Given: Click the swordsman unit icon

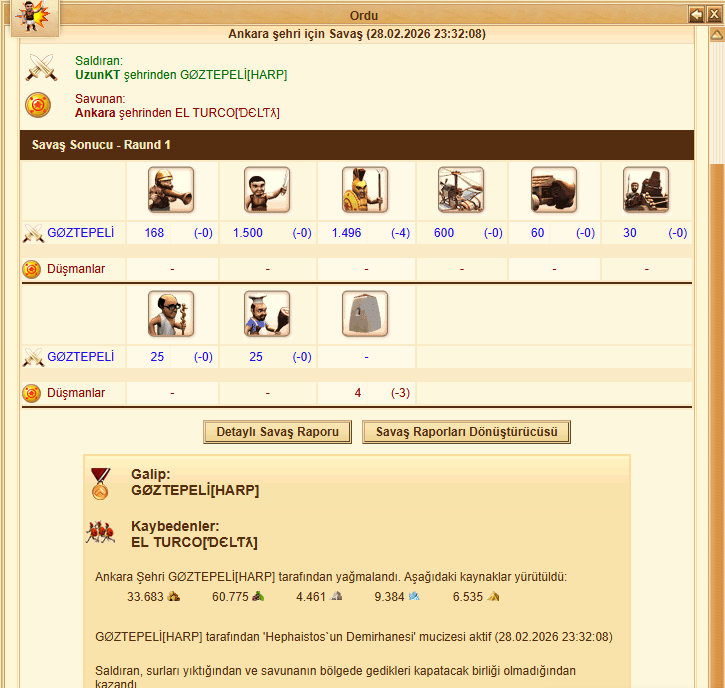Looking at the screenshot, I should coord(267,190).
